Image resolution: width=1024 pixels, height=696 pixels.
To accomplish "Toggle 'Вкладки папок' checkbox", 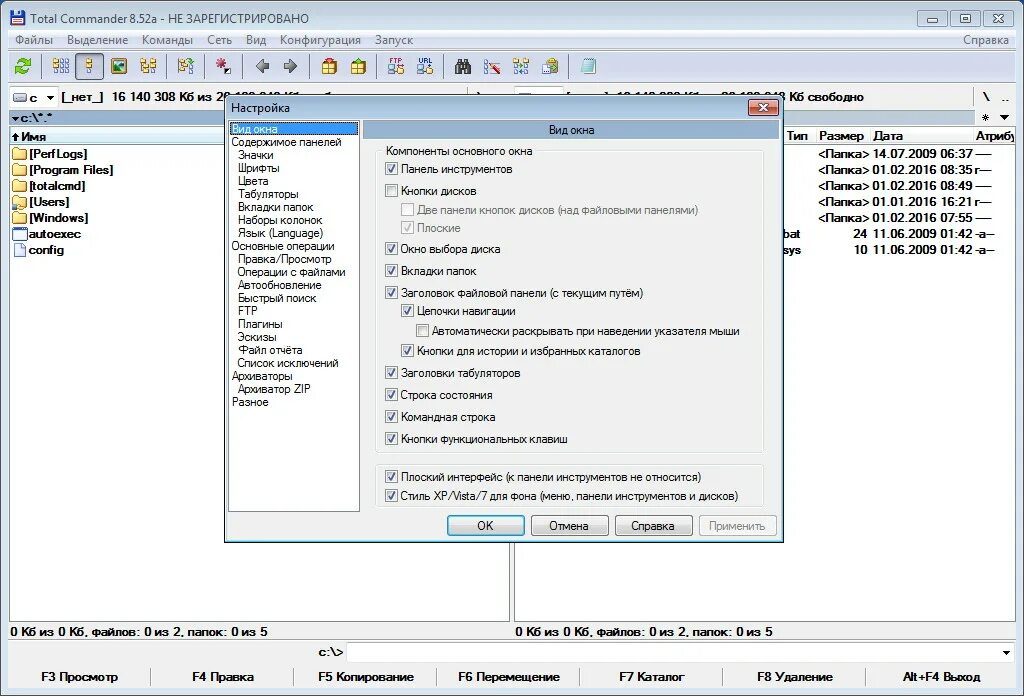I will [x=391, y=270].
